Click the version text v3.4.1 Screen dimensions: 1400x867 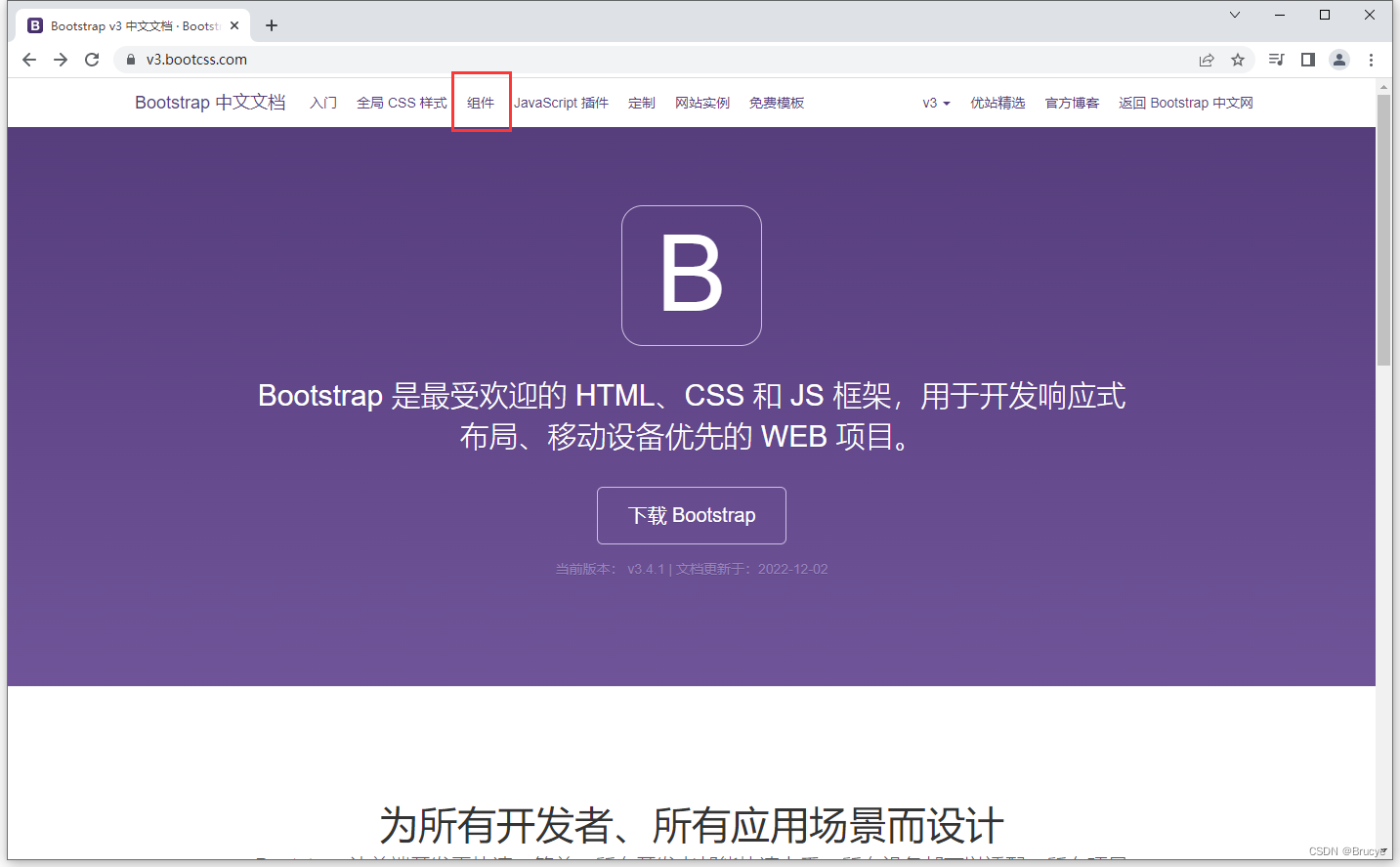coord(646,569)
